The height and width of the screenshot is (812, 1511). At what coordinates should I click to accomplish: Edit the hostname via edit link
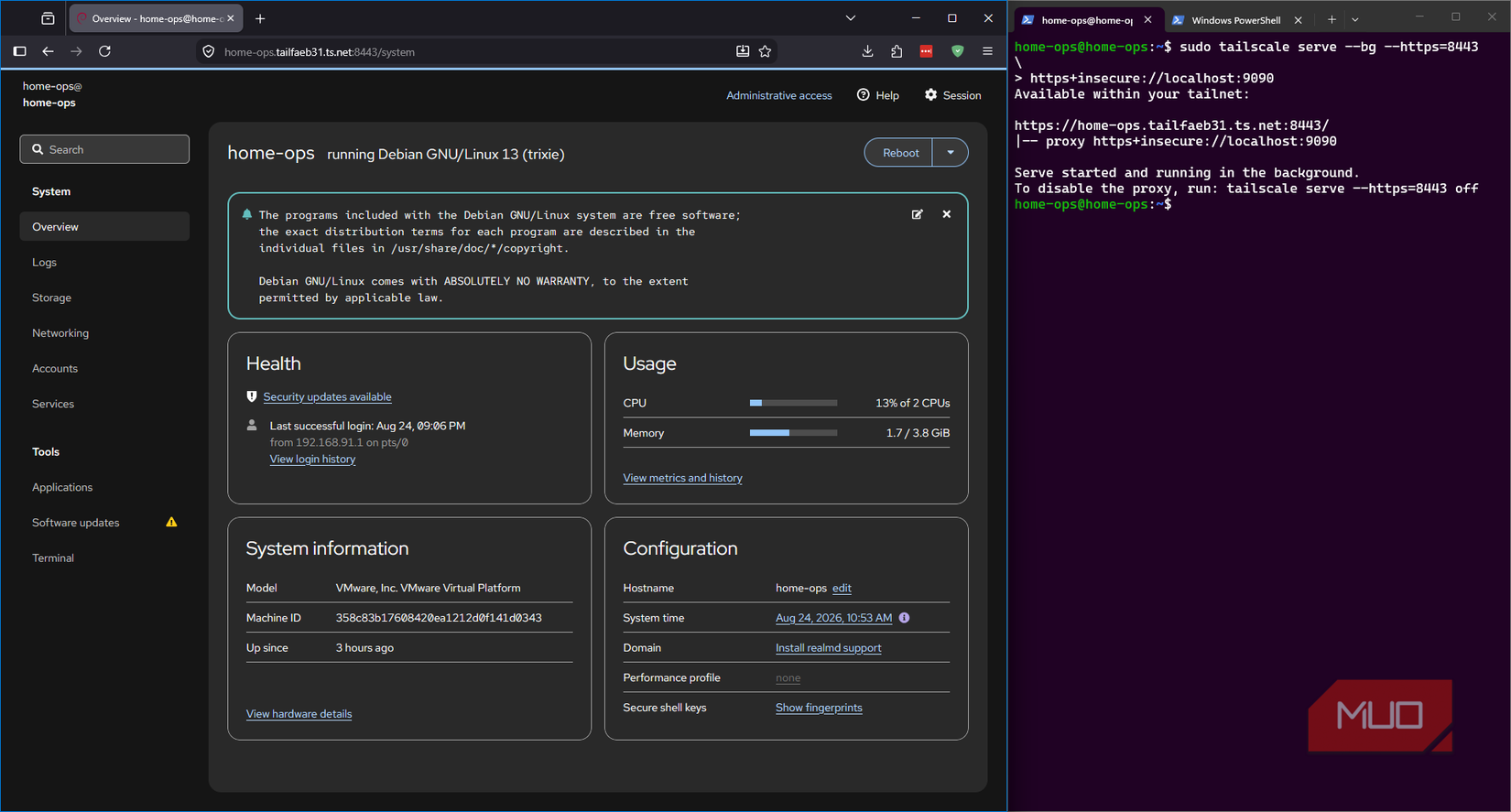point(842,589)
